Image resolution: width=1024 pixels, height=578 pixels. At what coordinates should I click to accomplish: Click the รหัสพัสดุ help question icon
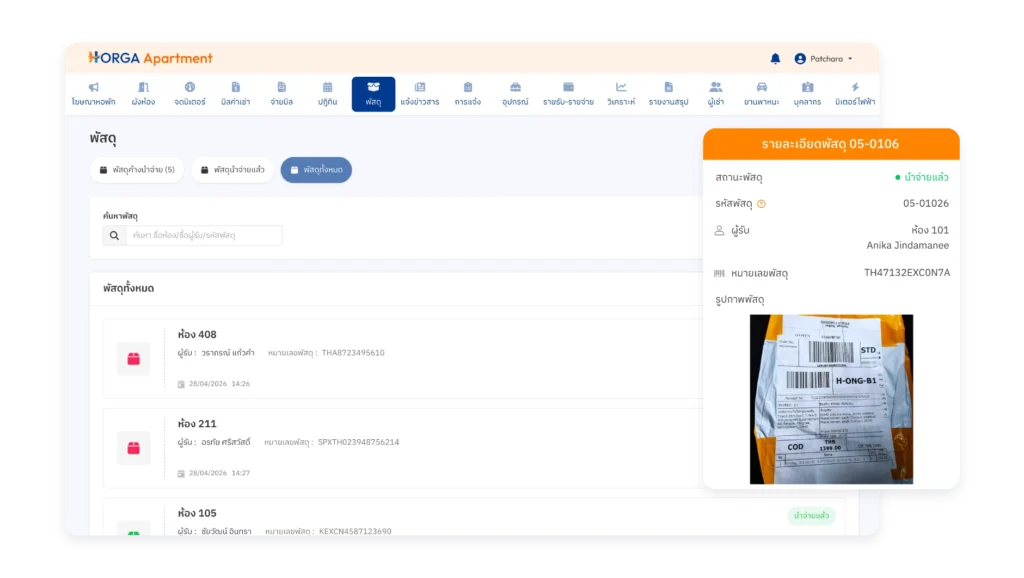pos(761,204)
